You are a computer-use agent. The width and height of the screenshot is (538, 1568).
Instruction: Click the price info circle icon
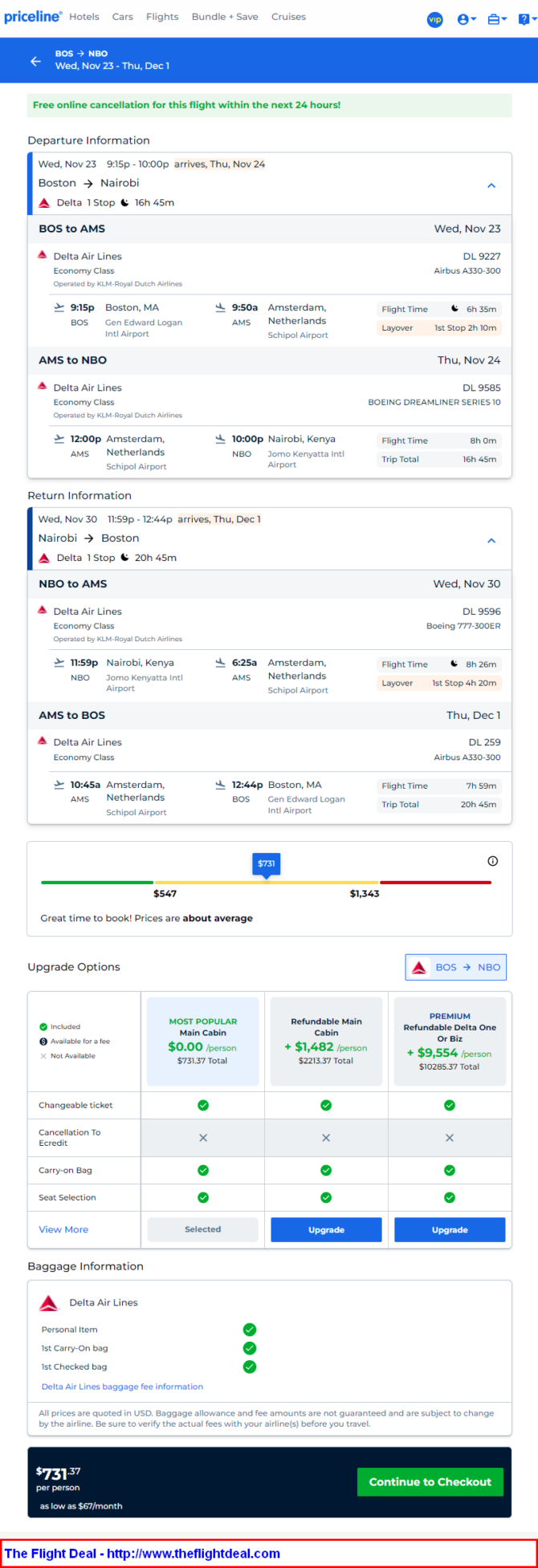tap(493, 861)
